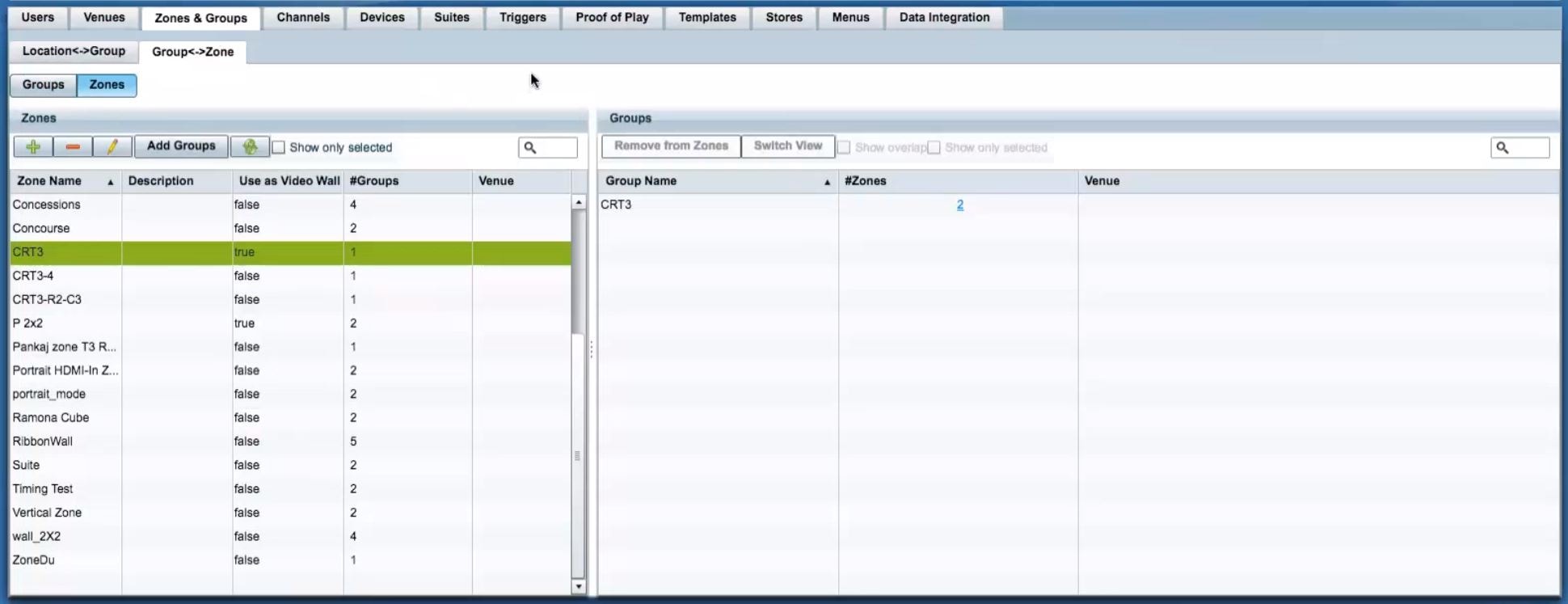1568x604 pixels.
Task: Click the Description column header
Action: click(x=177, y=181)
